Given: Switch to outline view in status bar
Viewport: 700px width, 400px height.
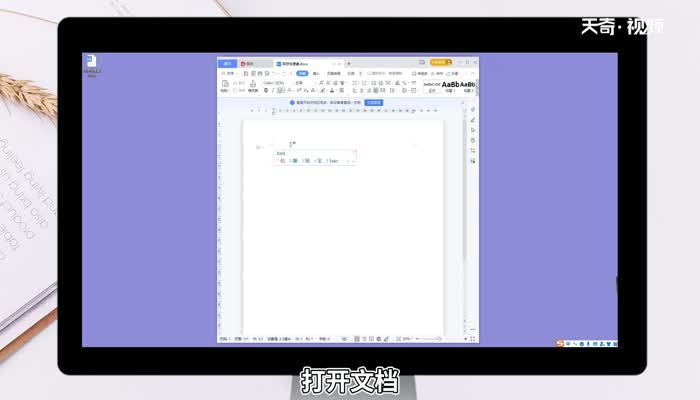Looking at the screenshot, I should click(364, 339).
